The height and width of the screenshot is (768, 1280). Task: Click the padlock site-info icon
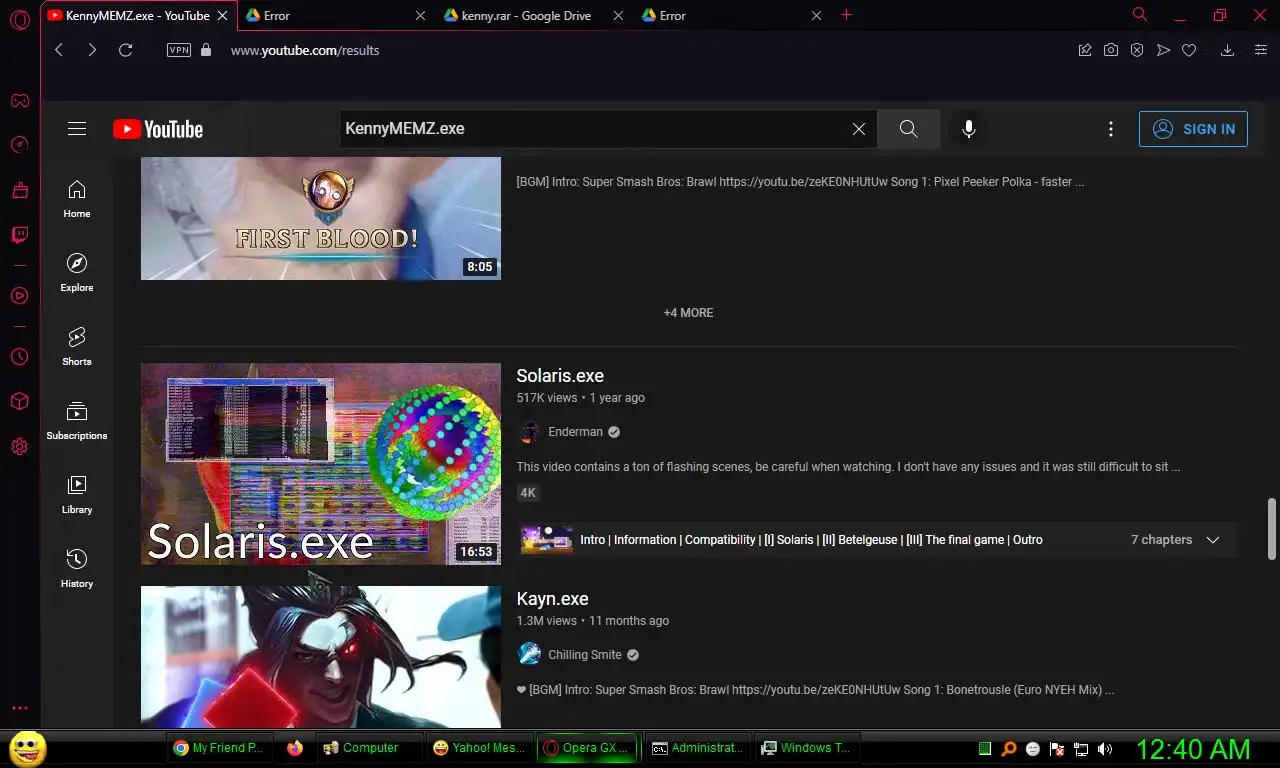(x=206, y=50)
